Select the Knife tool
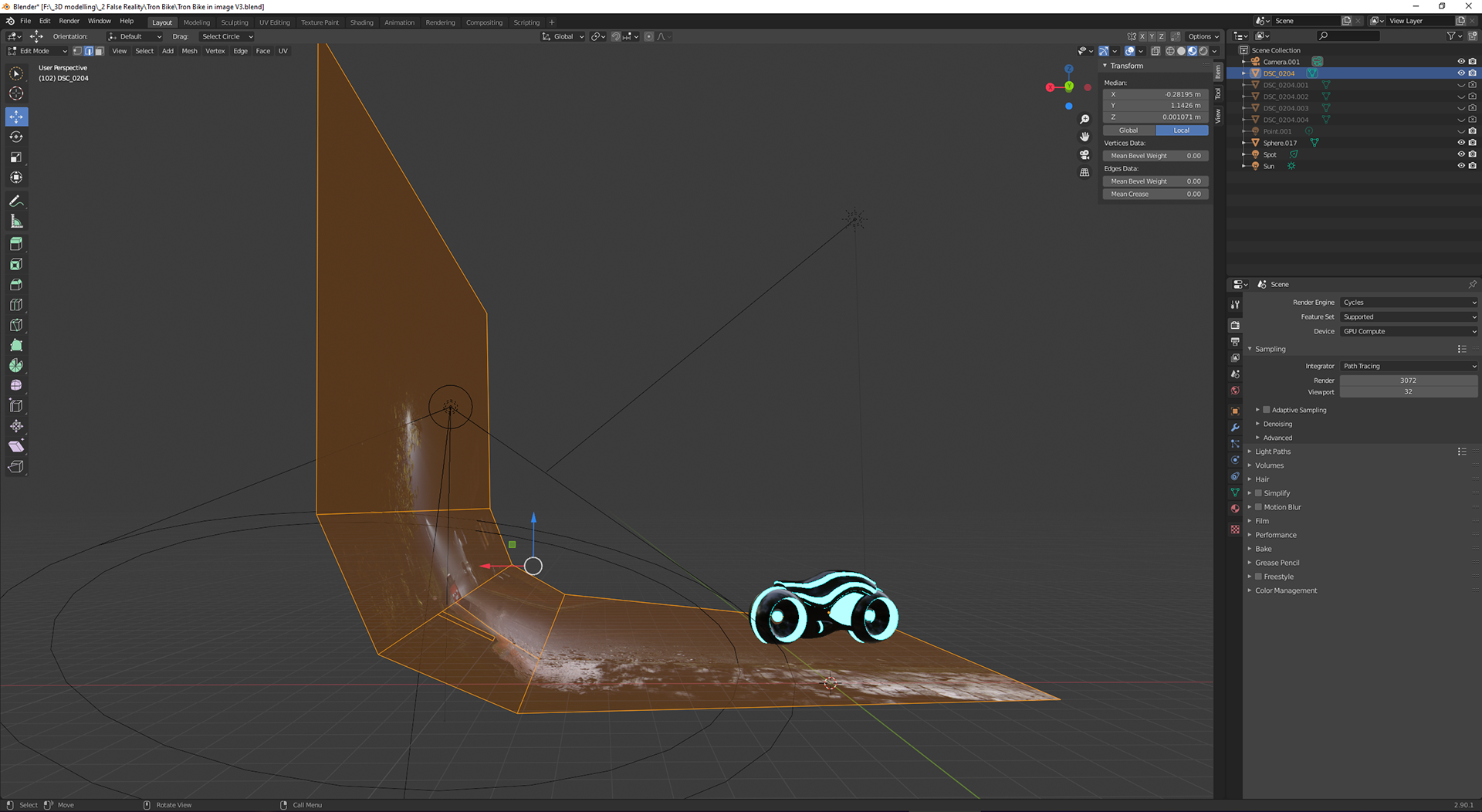 tap(16, 325)
